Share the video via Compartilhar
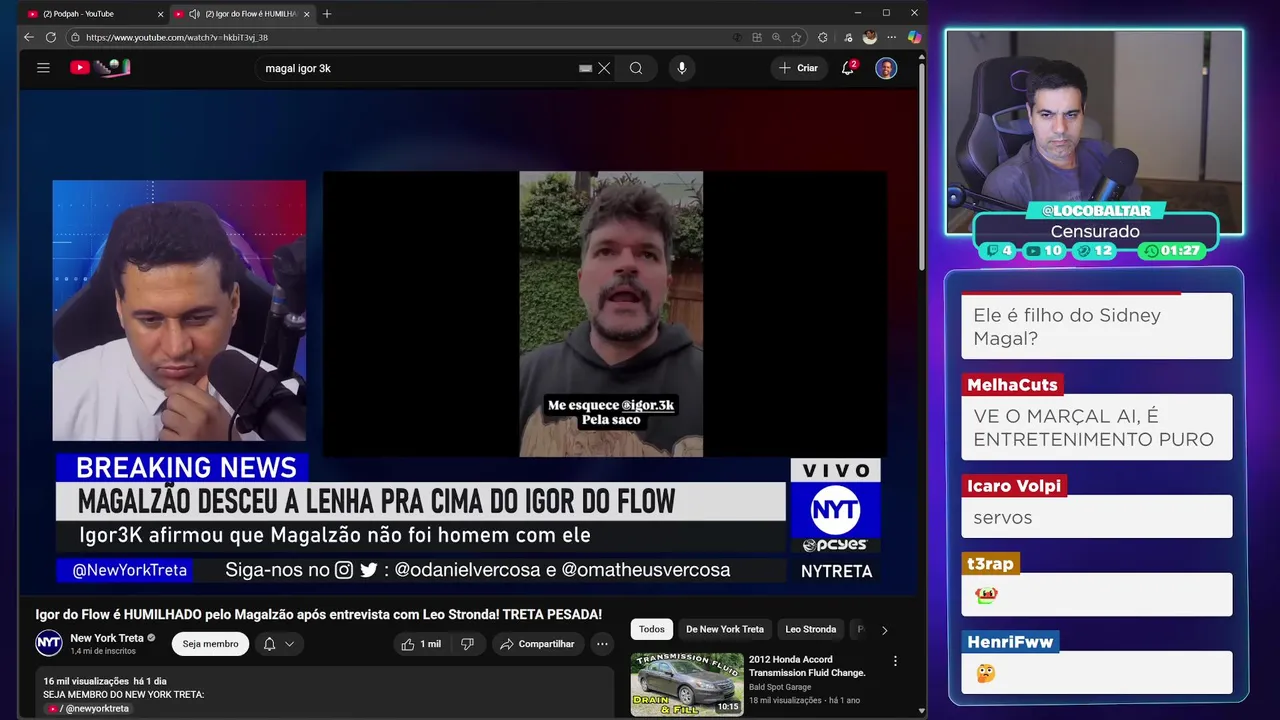This screenshot has width=1280, height=720. point(537,644)
